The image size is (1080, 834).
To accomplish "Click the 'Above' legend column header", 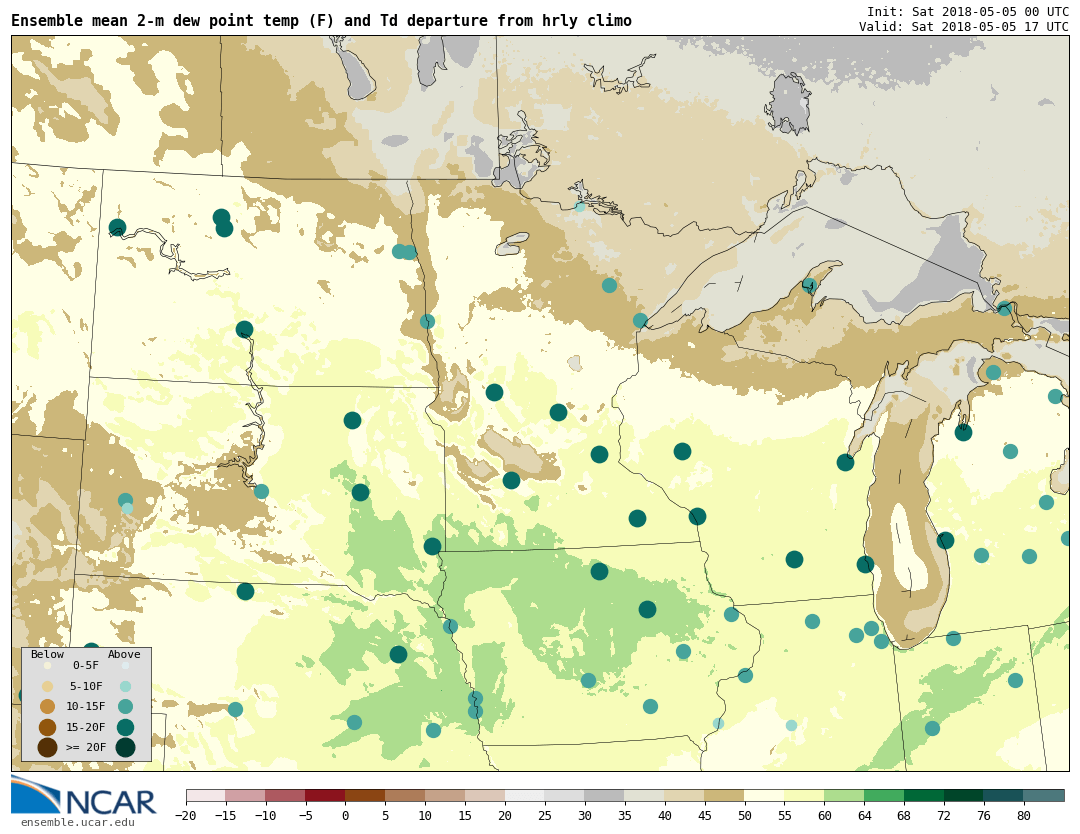I will pos(124,655).
